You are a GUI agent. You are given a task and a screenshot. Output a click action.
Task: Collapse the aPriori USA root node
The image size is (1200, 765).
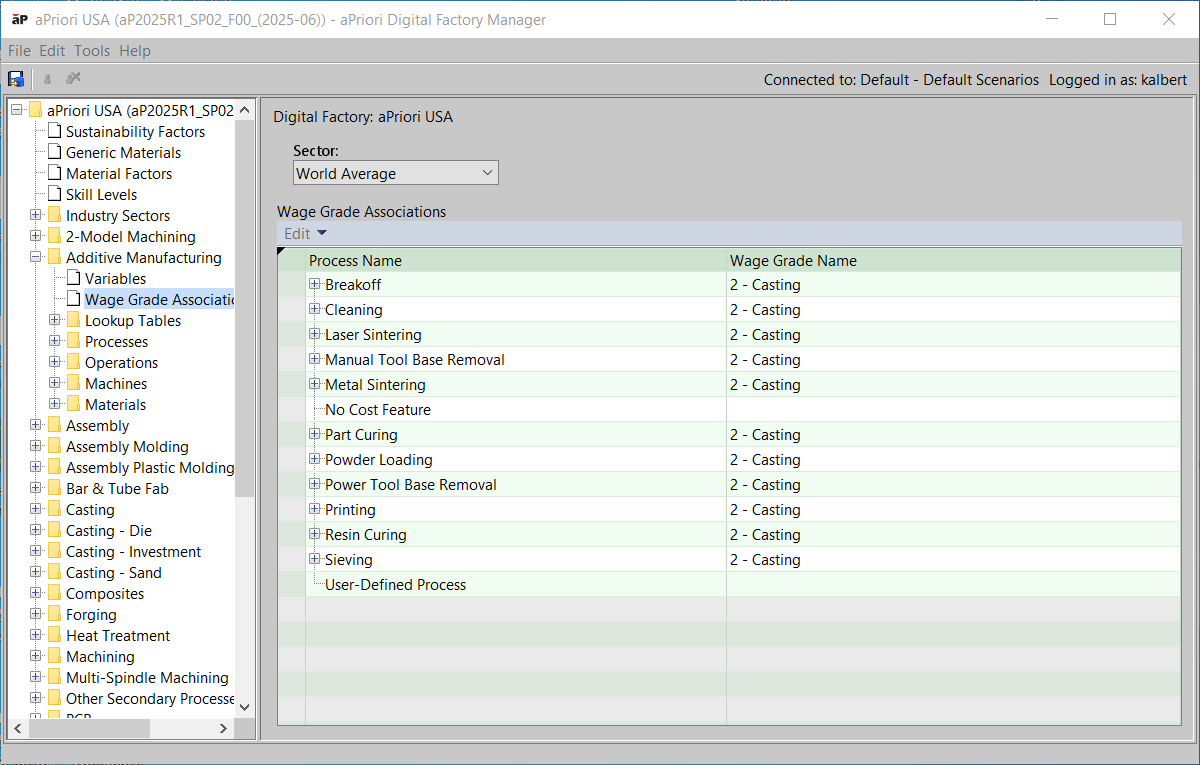tap(17, 110)
